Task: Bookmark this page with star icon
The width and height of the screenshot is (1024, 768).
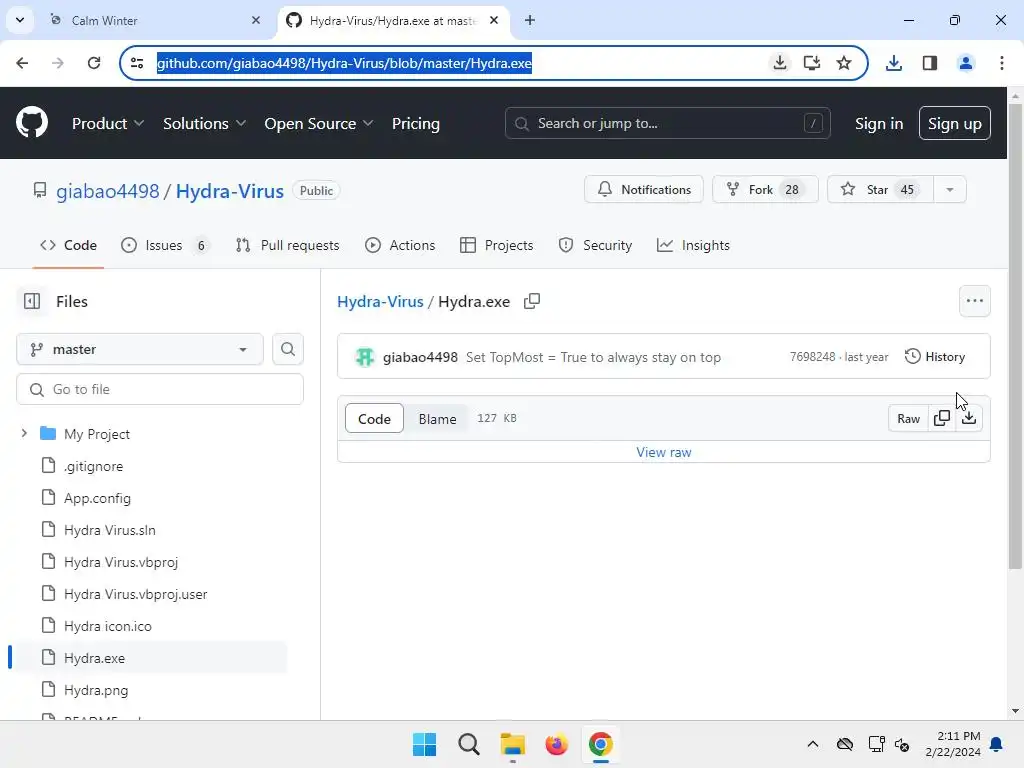Action: coord(844,63)
